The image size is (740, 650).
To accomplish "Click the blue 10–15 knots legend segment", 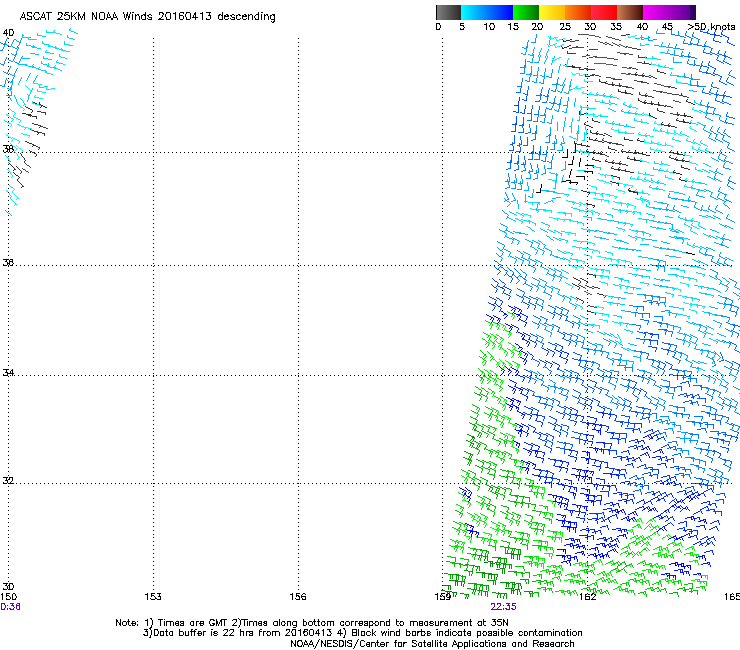I will tap(500, 12).
